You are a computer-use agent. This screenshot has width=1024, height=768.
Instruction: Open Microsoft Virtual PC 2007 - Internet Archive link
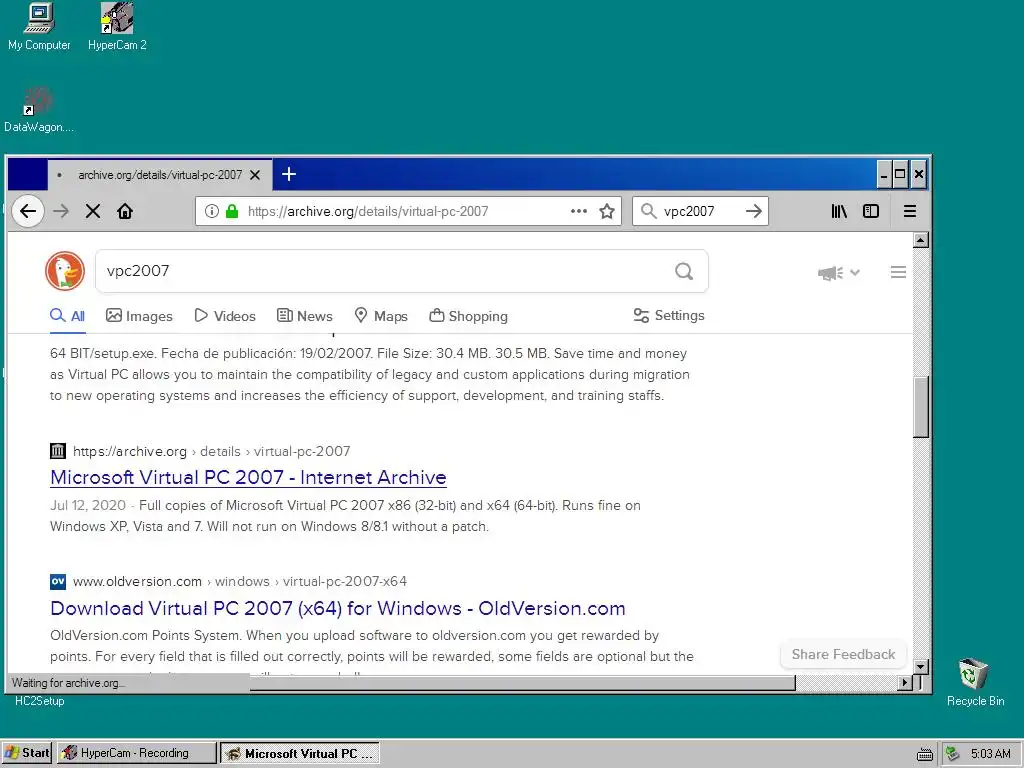248,477
